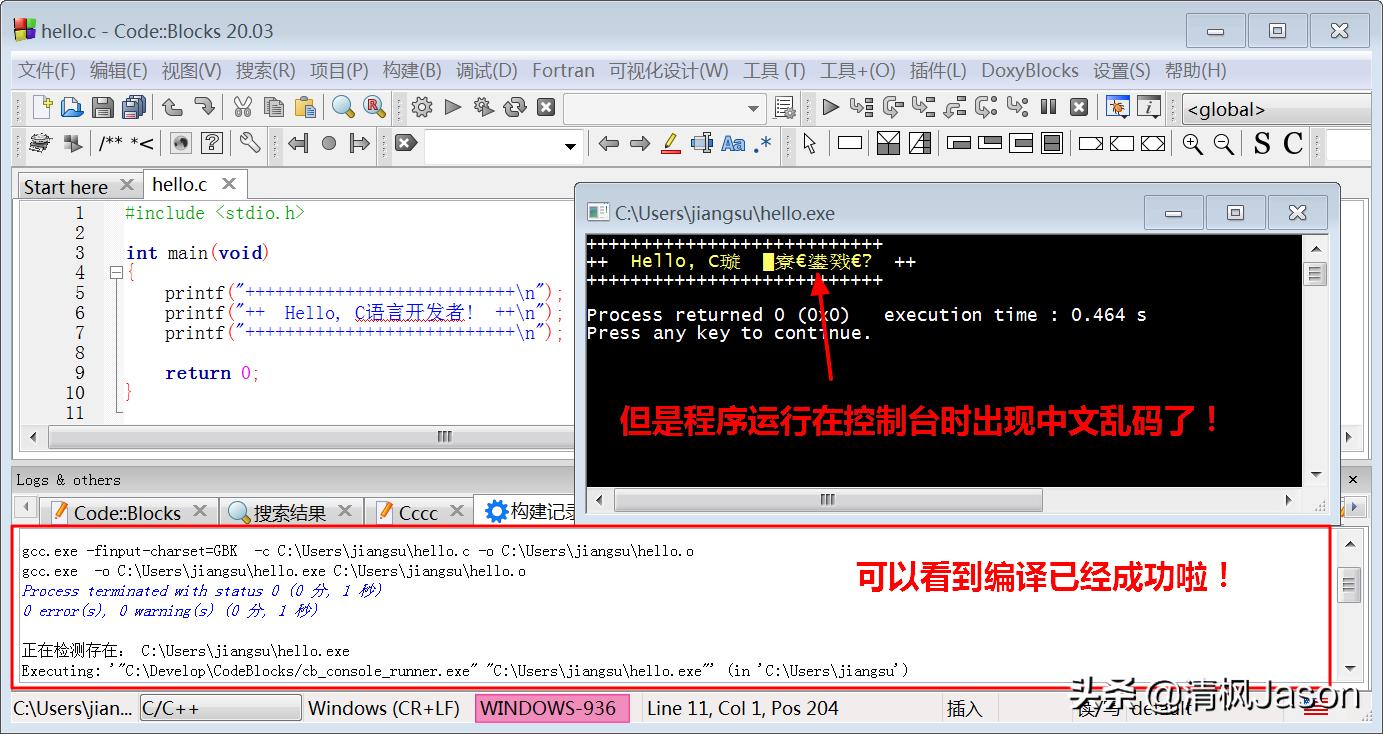Select the wxSmith zoom in icon
Viewport: 1383px width, 734px height.
(1191, 143)
